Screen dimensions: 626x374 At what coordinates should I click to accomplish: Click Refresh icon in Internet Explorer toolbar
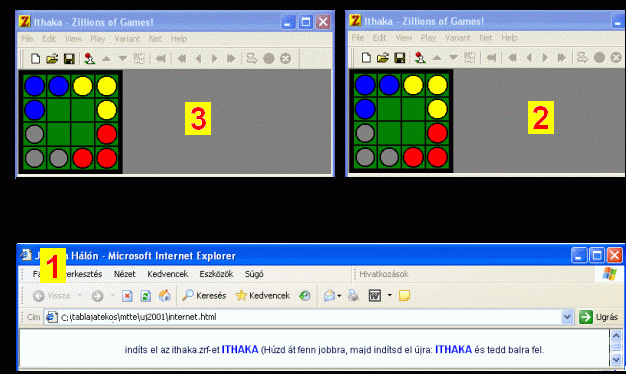click(146, 296)
